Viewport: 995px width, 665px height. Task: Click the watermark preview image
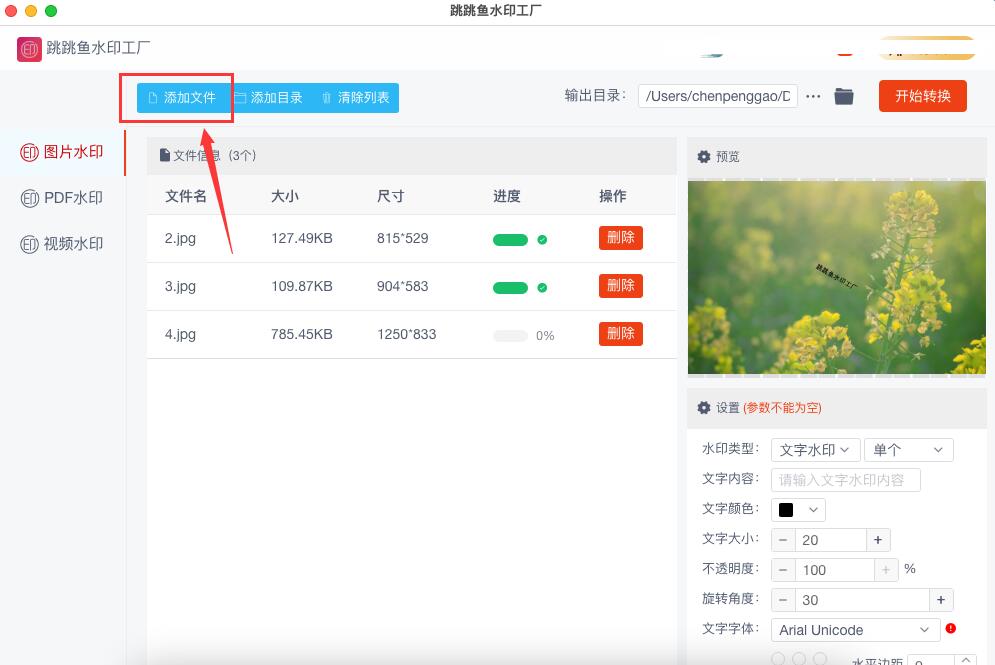836,277
